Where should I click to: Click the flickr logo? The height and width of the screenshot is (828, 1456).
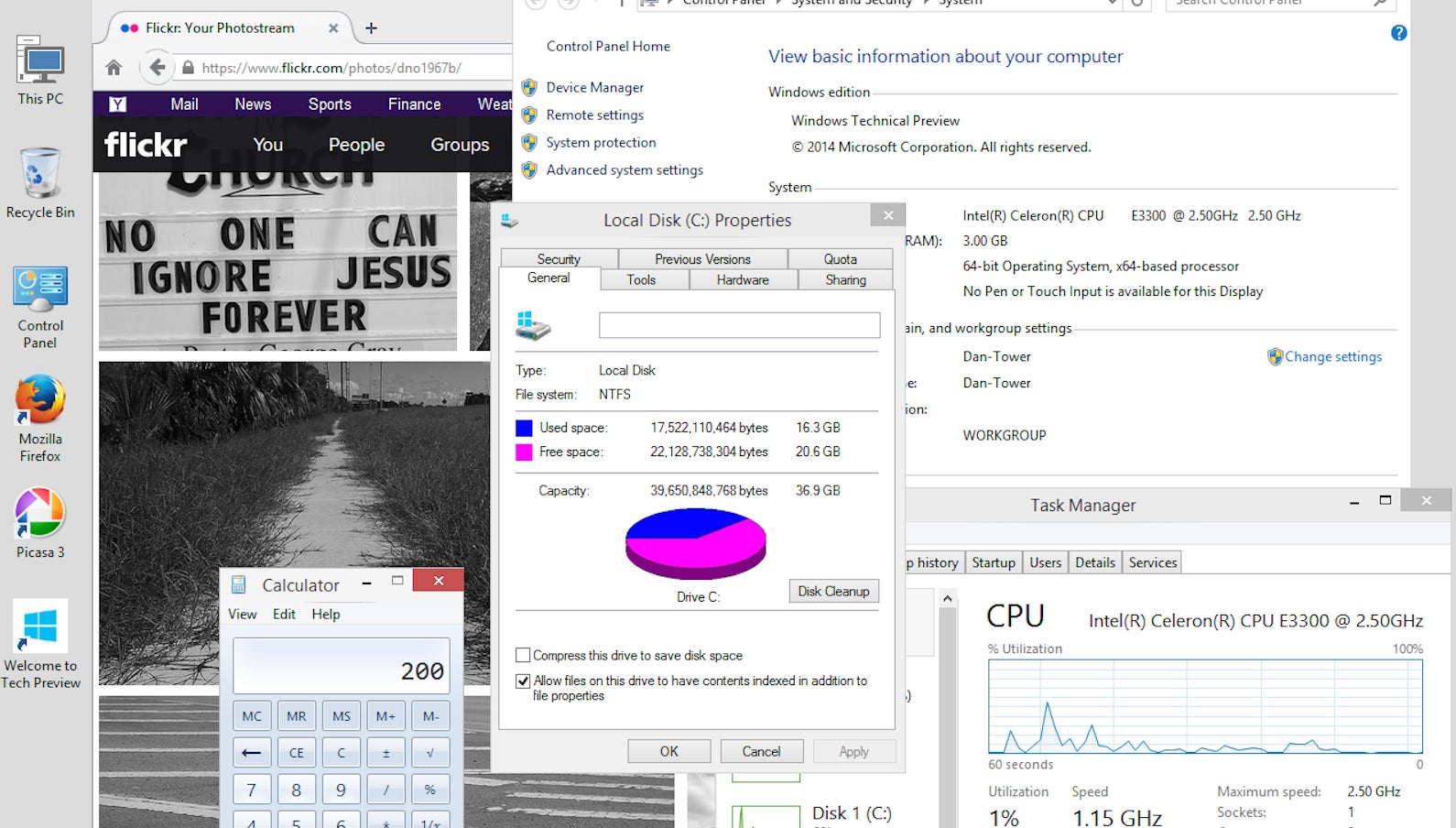146,145
